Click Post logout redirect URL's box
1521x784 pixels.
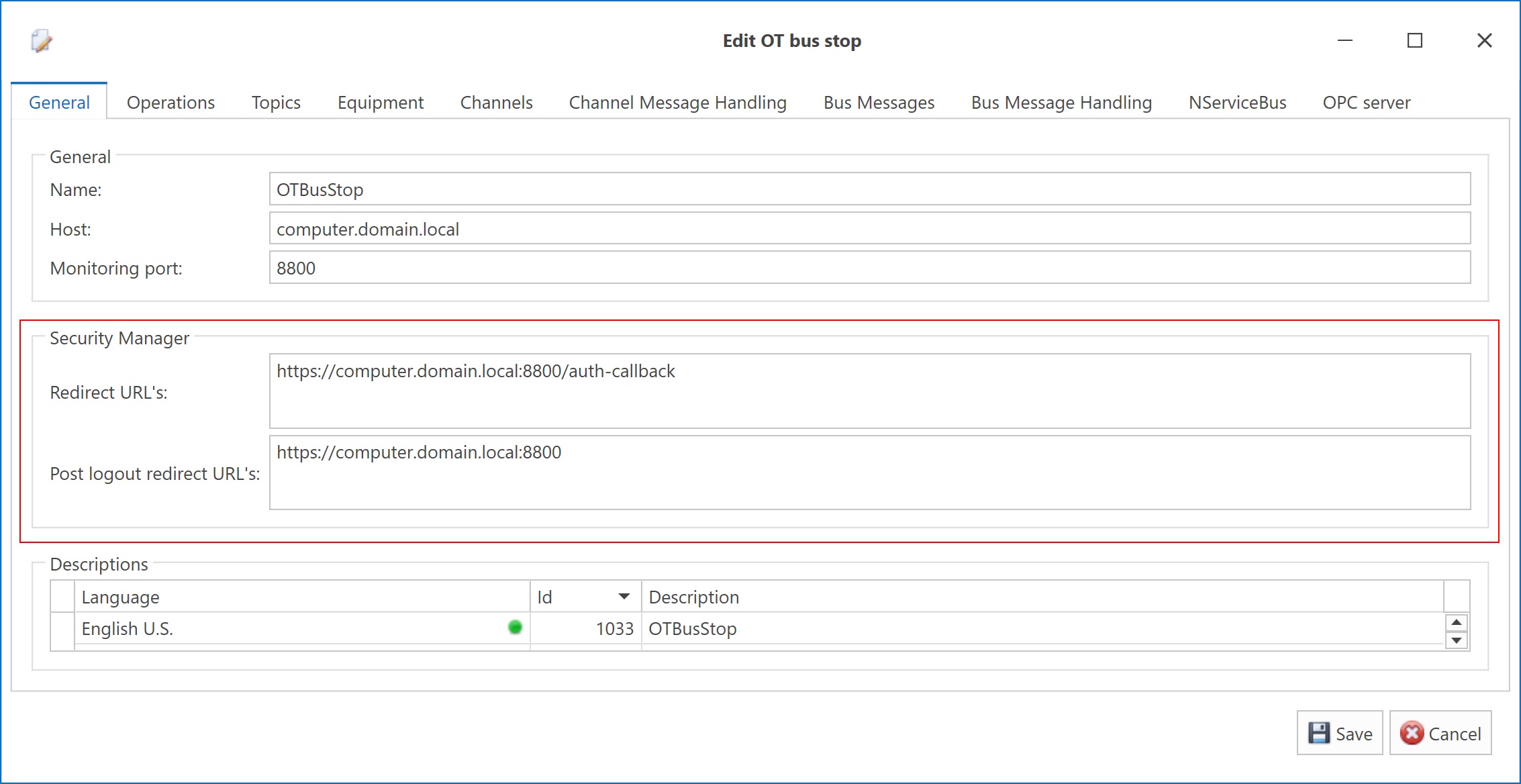869,473
